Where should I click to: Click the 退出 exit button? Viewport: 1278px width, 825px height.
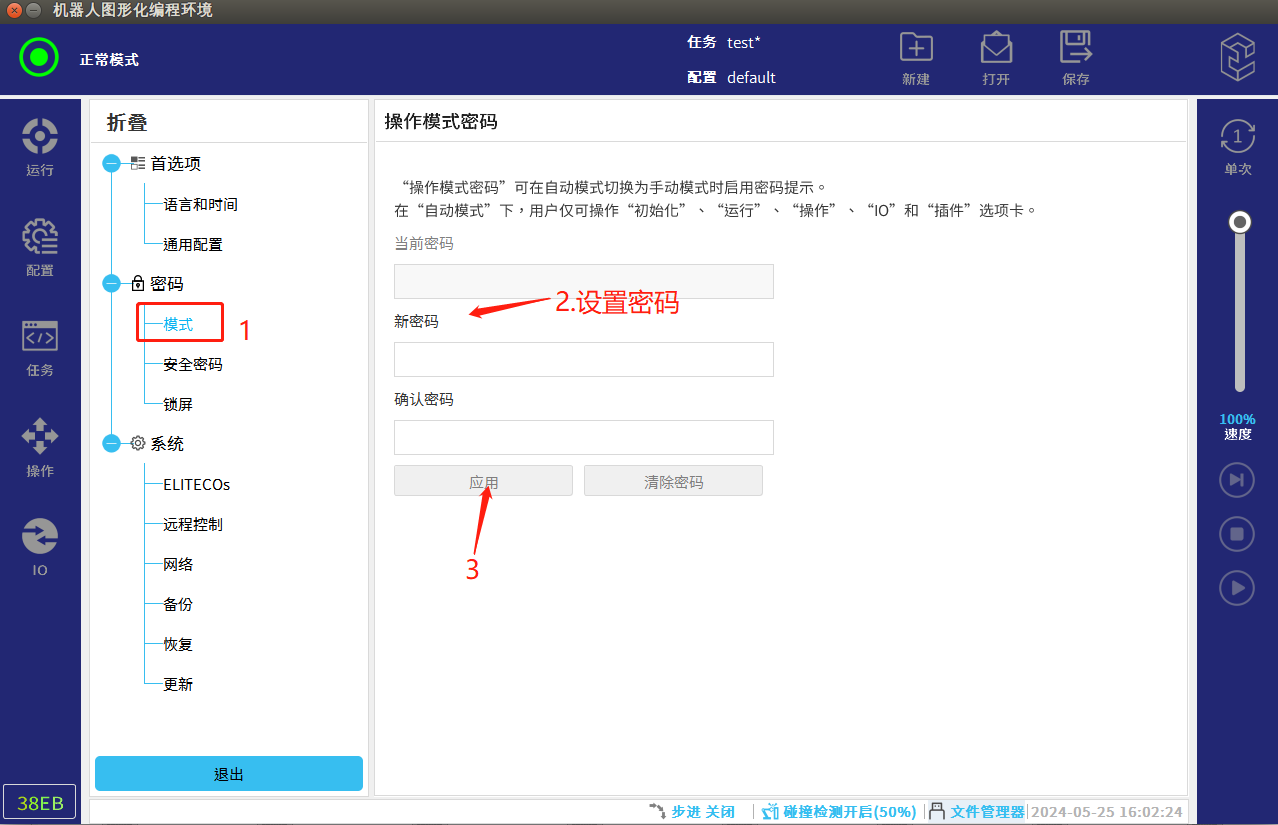click(x=229, y=774)
